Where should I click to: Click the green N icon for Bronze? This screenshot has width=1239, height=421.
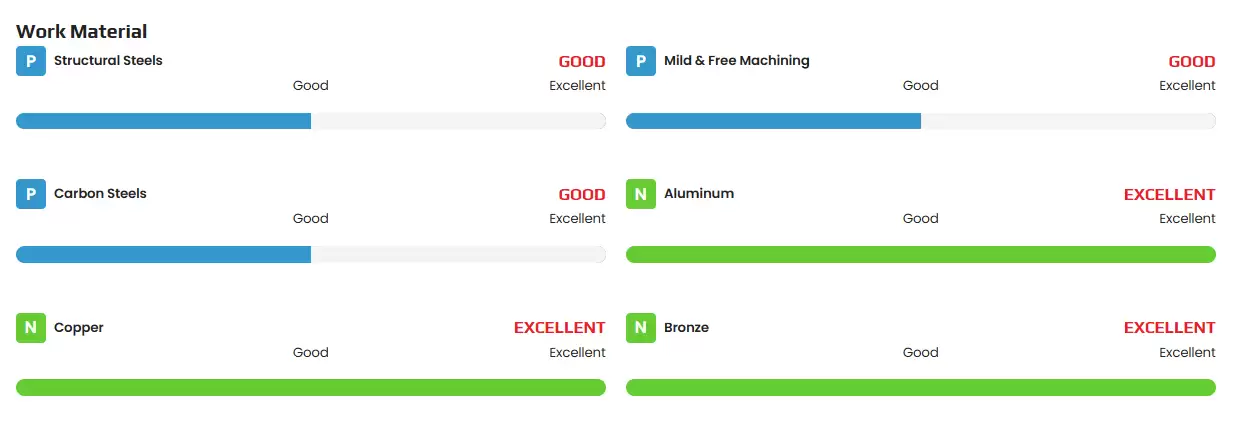[x=641, y=327]
